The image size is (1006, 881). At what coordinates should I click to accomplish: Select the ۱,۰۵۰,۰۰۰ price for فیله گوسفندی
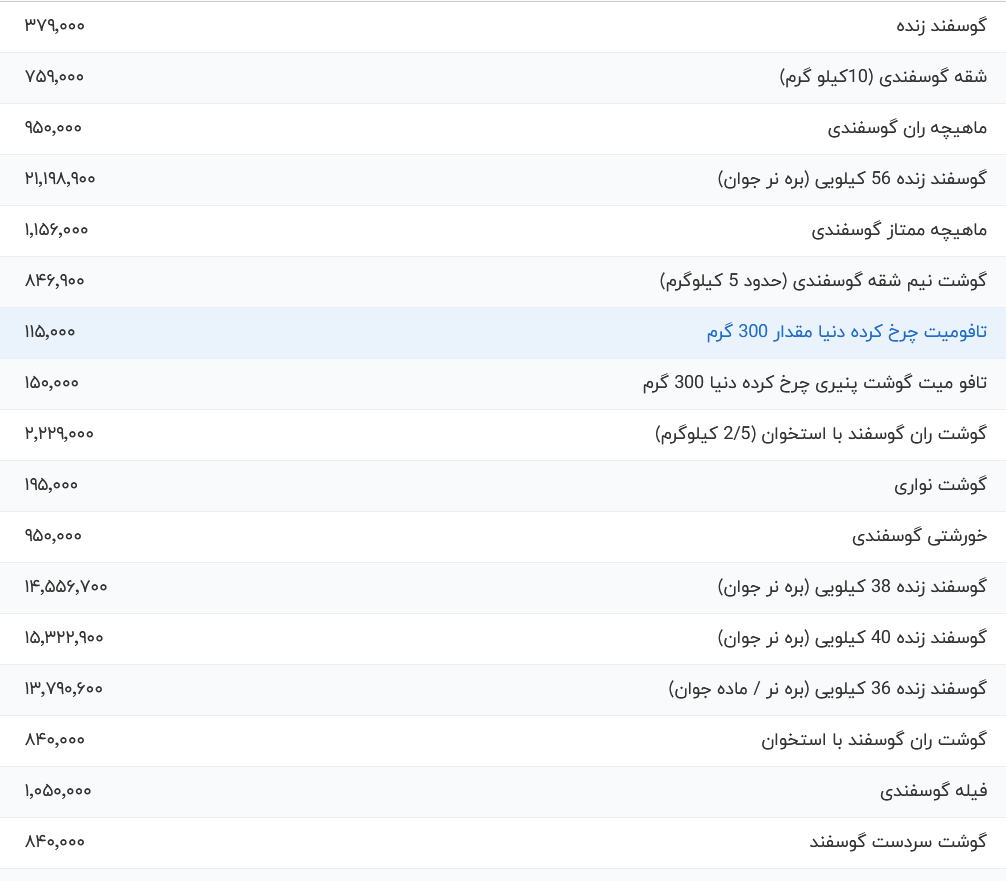(x=58, y=791)
